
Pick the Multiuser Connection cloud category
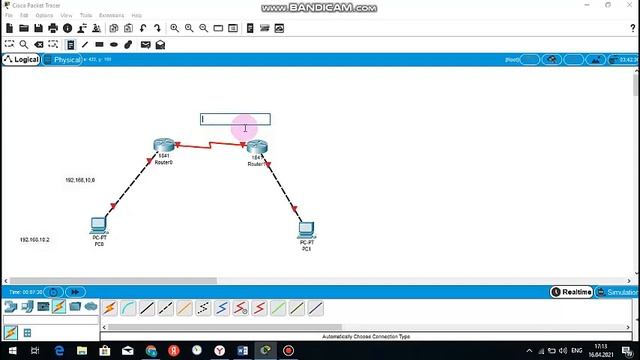coord(91,306)
